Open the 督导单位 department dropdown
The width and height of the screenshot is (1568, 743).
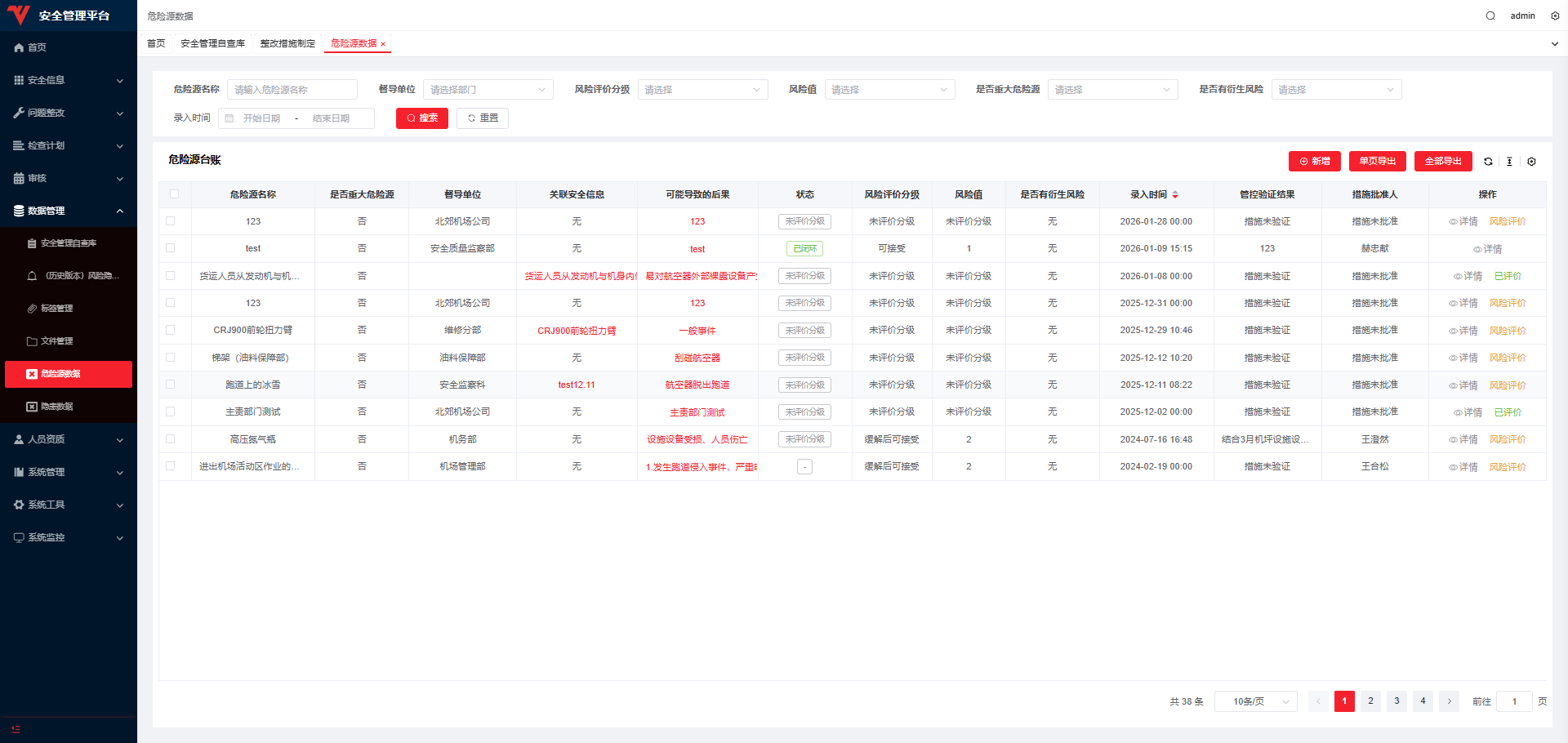click(x=488, y=90)
